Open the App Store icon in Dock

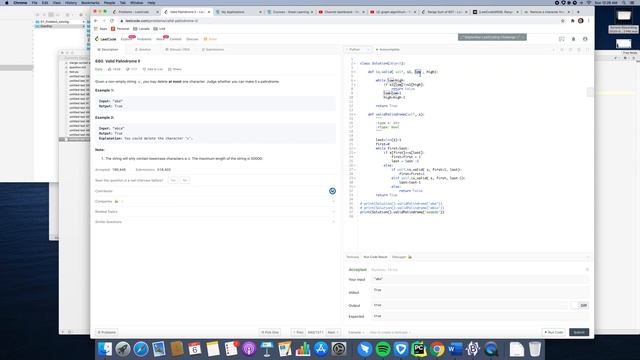(321, 349)
